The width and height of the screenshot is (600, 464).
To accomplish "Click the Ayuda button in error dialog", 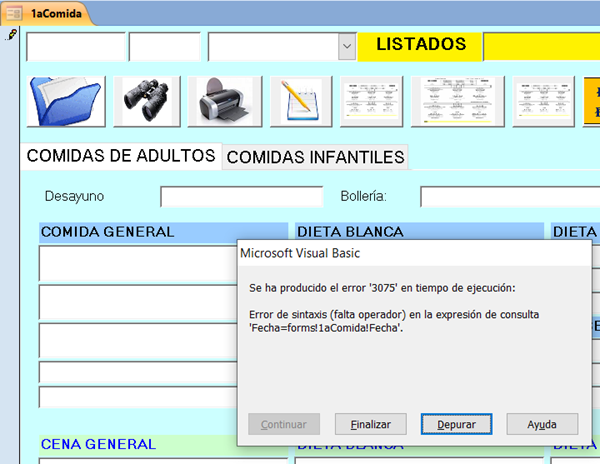I will 542,424.
